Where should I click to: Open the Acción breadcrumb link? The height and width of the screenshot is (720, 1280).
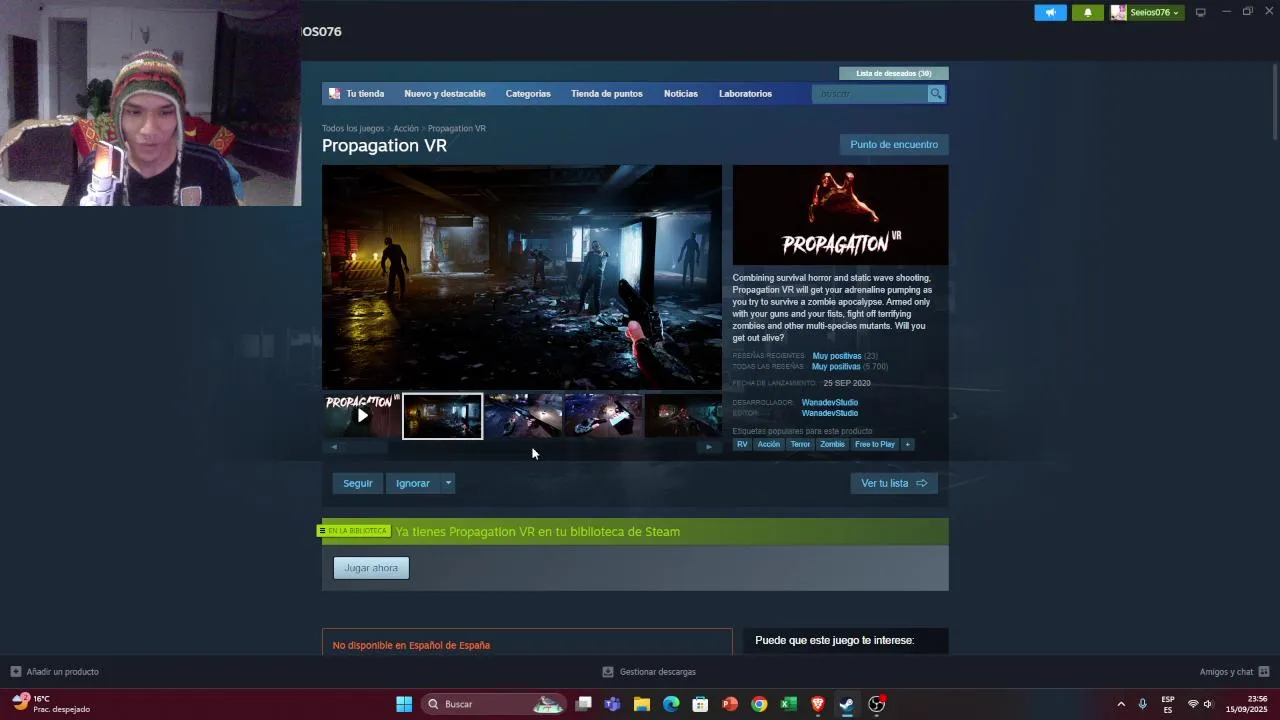[406, 128]
